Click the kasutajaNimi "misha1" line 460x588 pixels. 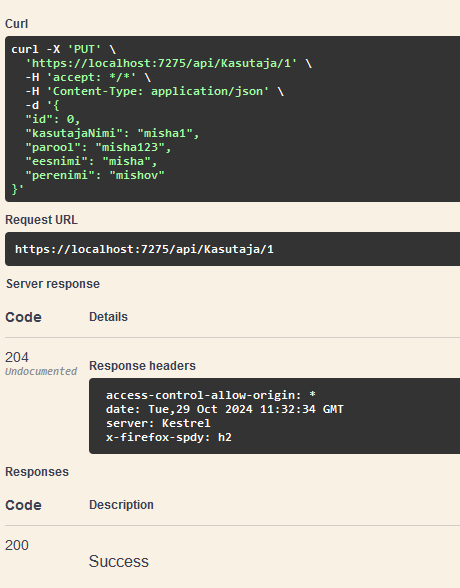click(112, 134)
